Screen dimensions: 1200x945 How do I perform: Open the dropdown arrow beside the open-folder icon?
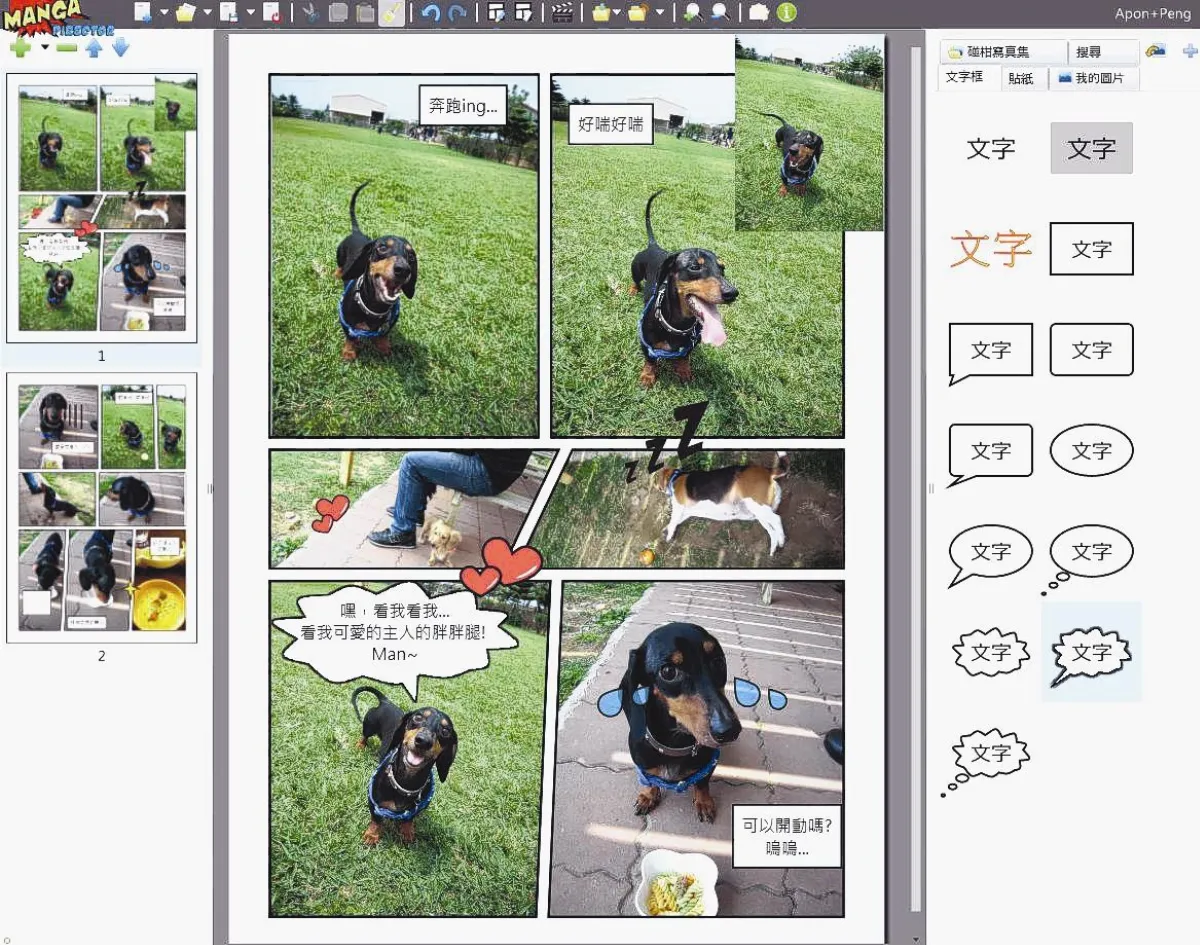[x=207, y=13]
